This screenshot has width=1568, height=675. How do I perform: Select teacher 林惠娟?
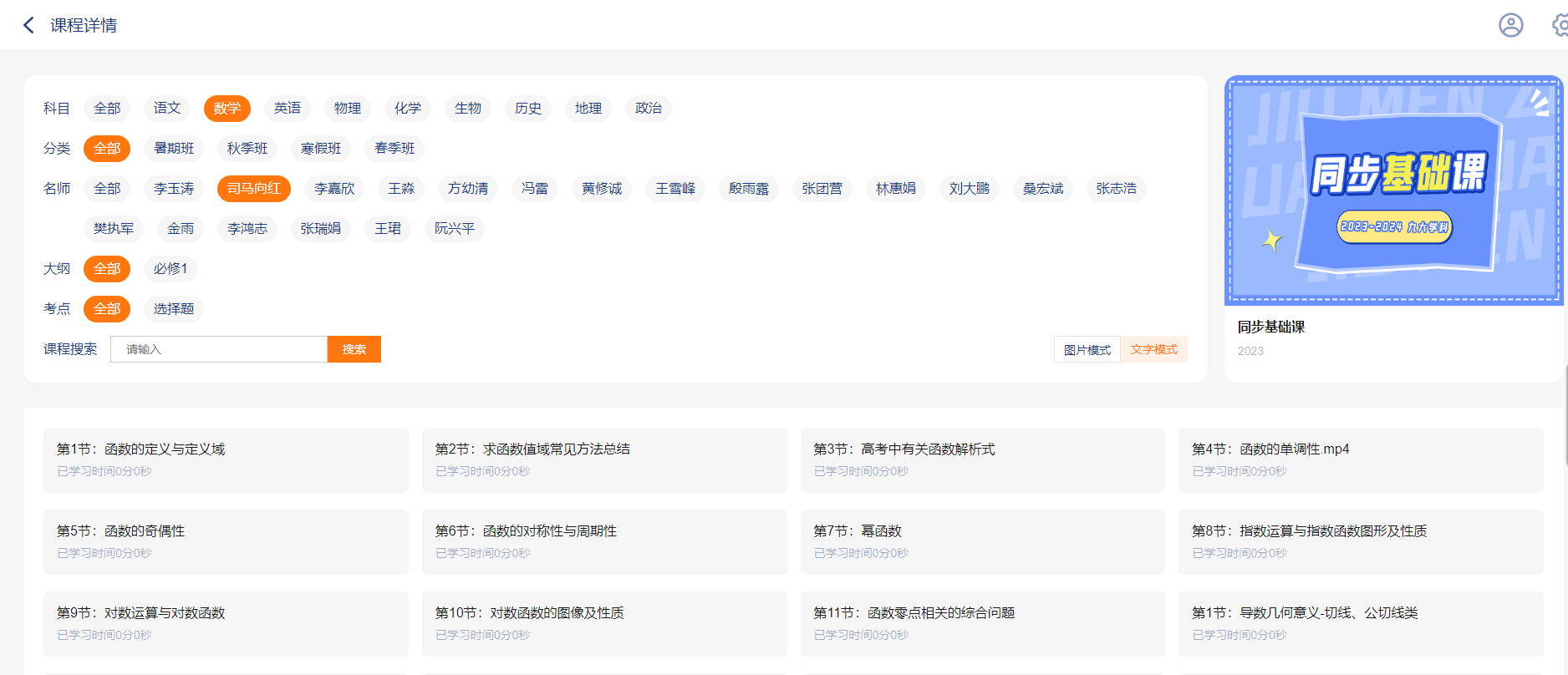click(x=896, y=188)
